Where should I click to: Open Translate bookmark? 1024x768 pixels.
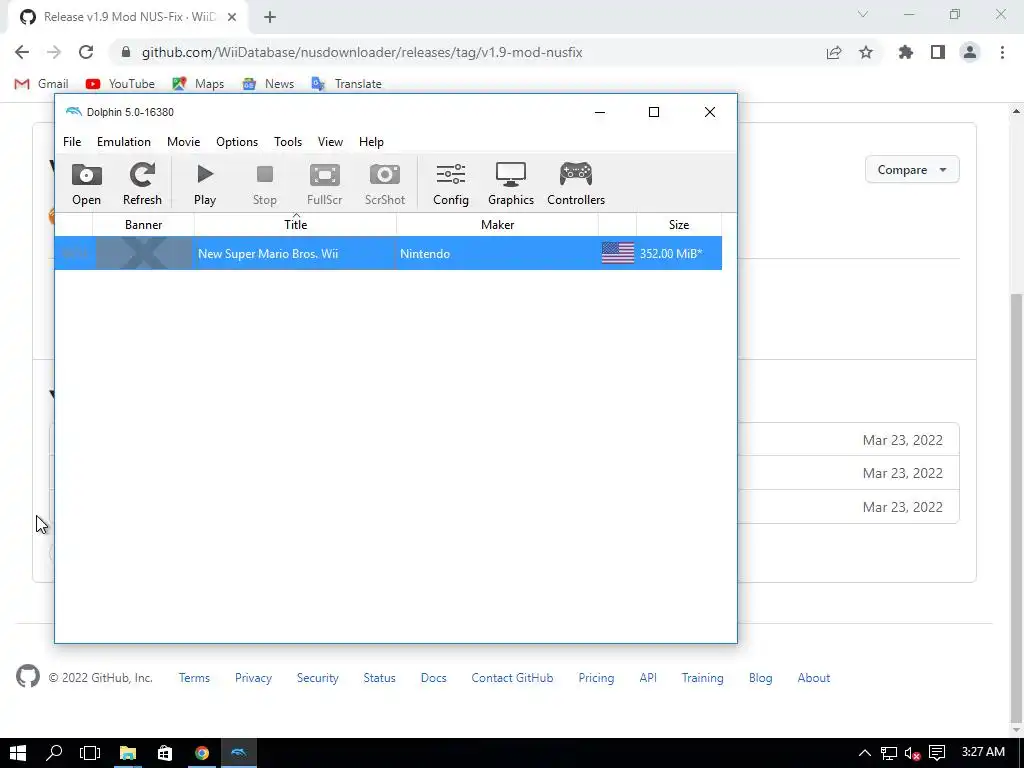346,84
